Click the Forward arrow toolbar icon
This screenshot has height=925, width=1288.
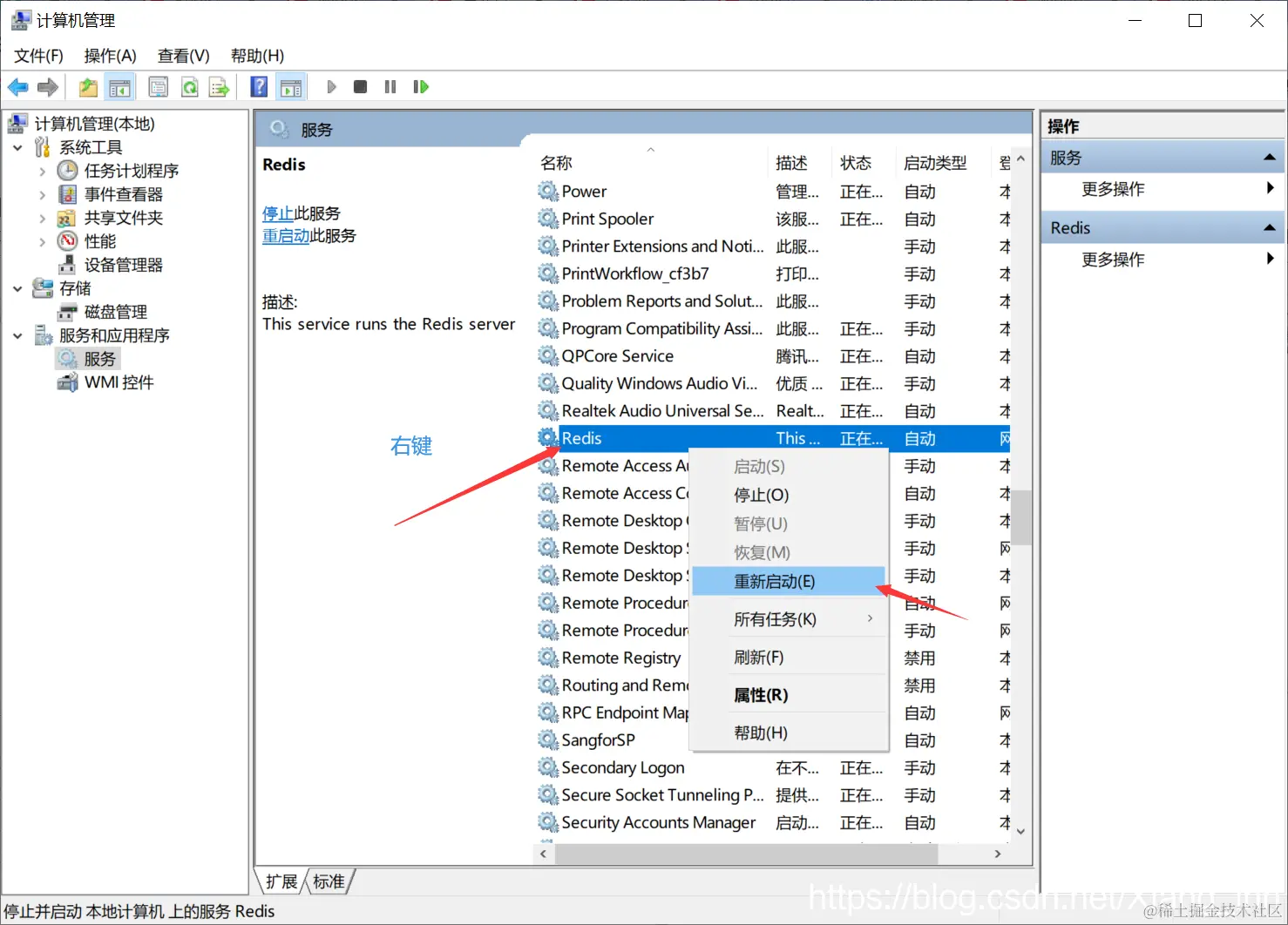[48, 87]
